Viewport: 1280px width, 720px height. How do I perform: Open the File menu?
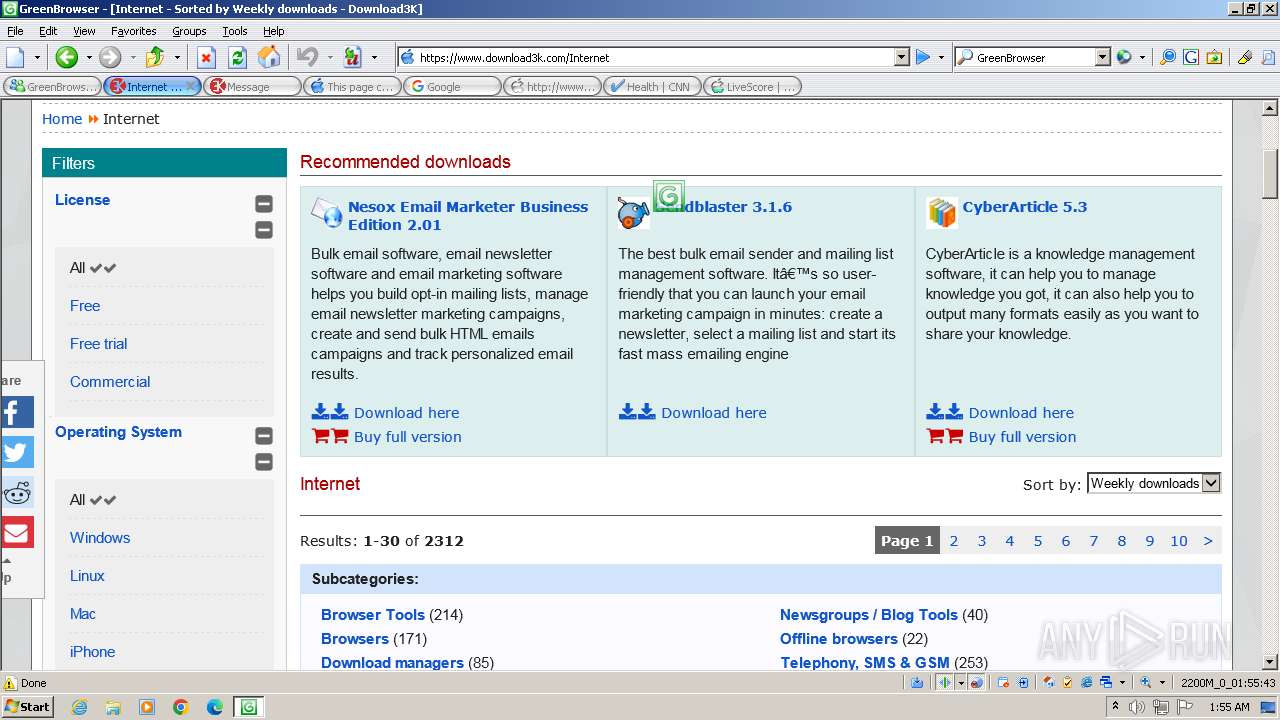click(x=15, y=31)
